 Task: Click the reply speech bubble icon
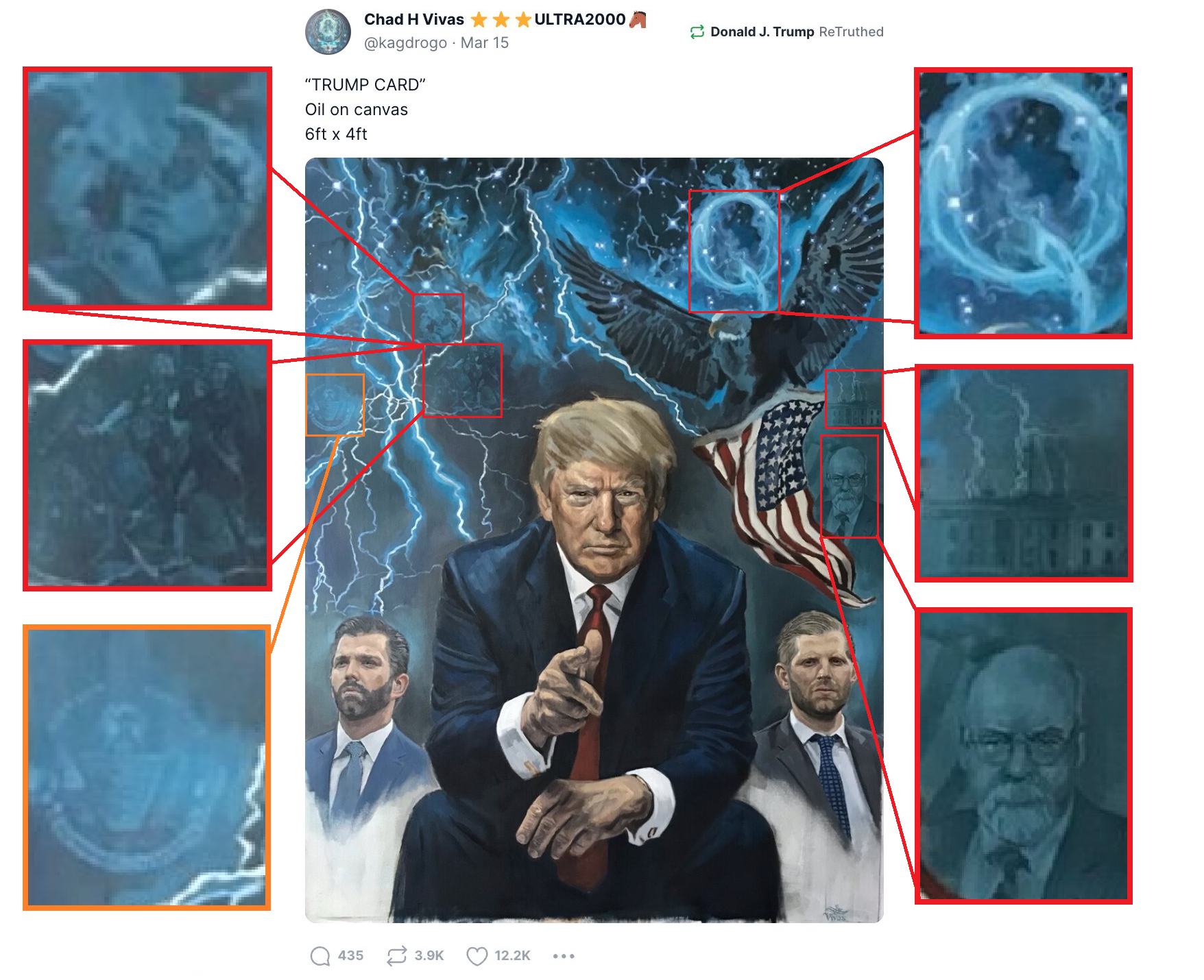click(x=320, y=955)
